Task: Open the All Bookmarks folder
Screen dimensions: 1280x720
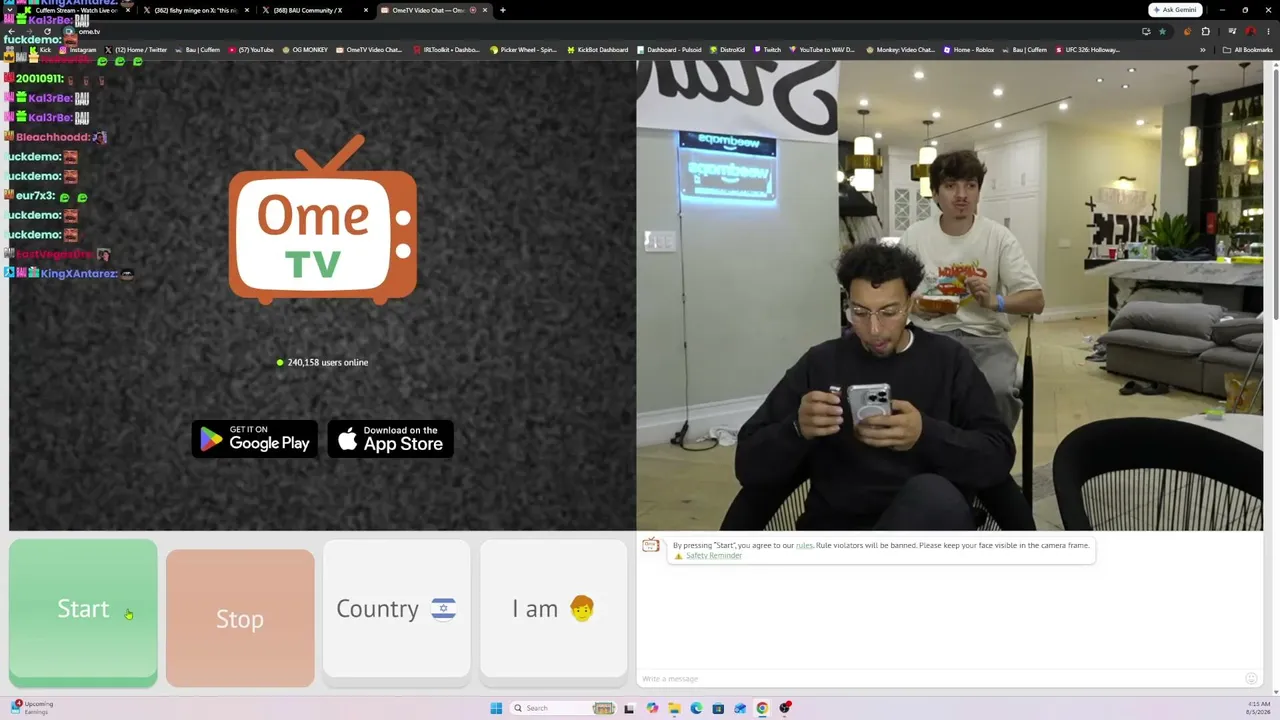Action: [1247, 50]
